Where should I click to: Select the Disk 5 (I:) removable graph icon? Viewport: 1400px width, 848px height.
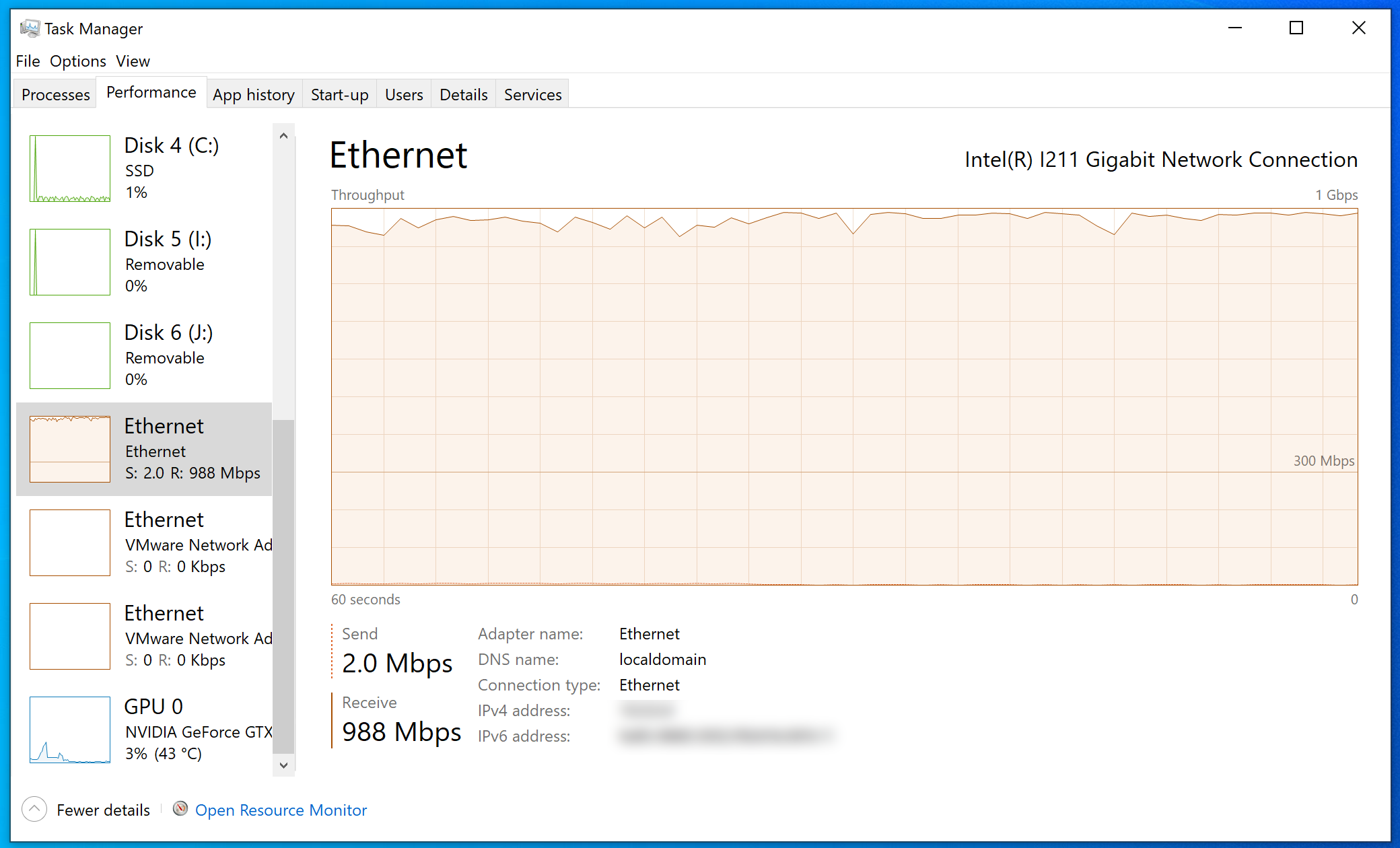tap(69, 262)
